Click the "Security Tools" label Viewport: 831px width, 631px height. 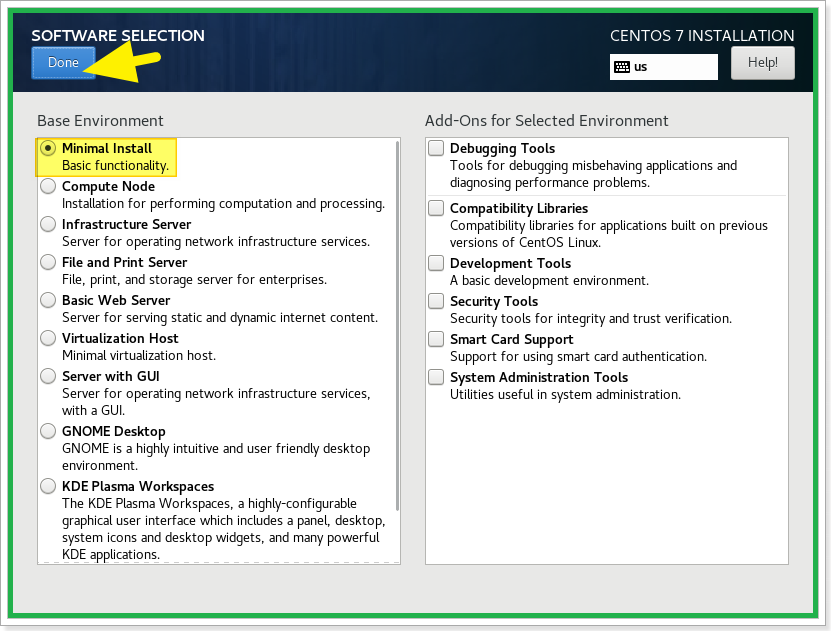point(494,301)
